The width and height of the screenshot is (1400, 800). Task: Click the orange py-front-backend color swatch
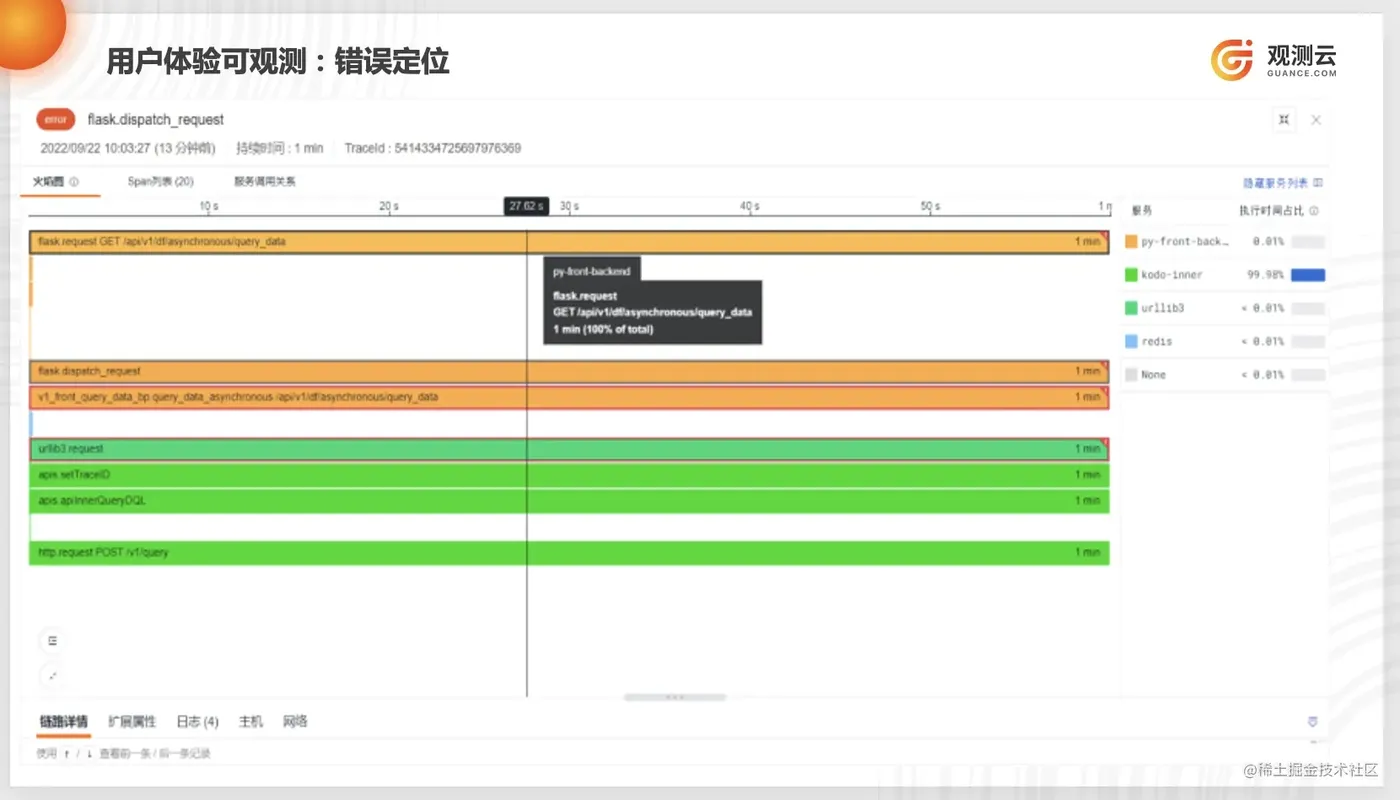[1131, 242]
